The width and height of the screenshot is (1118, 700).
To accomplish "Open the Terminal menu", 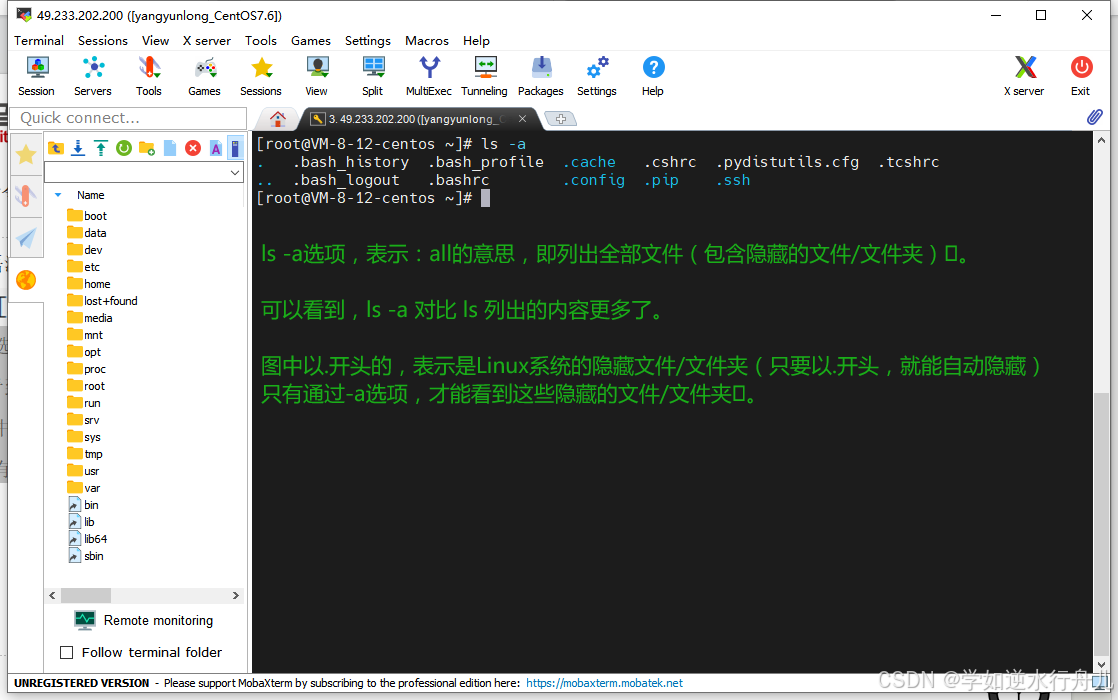I will pos(39,41).
